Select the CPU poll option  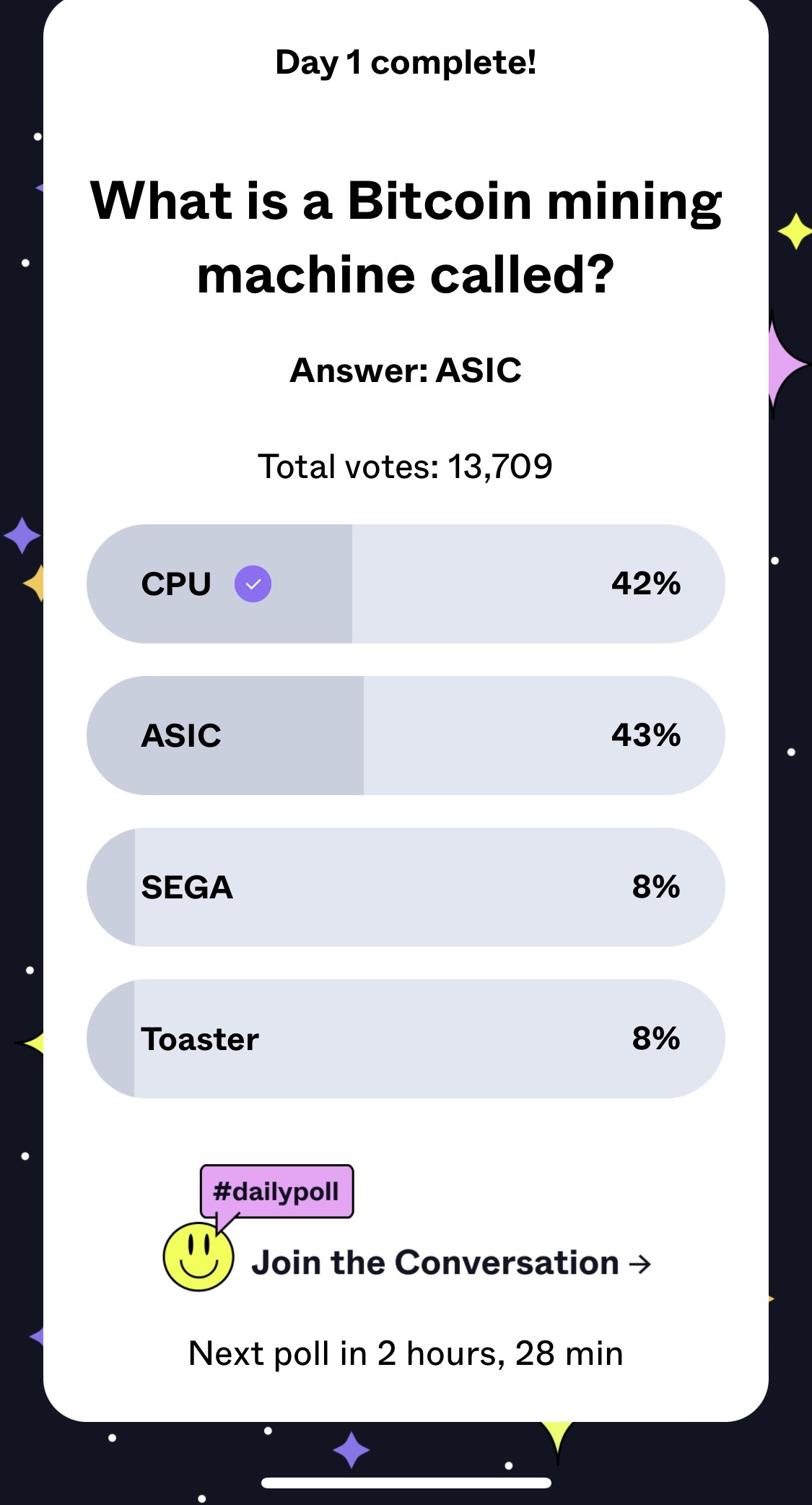pyautogui.click(x=406, y=584)
